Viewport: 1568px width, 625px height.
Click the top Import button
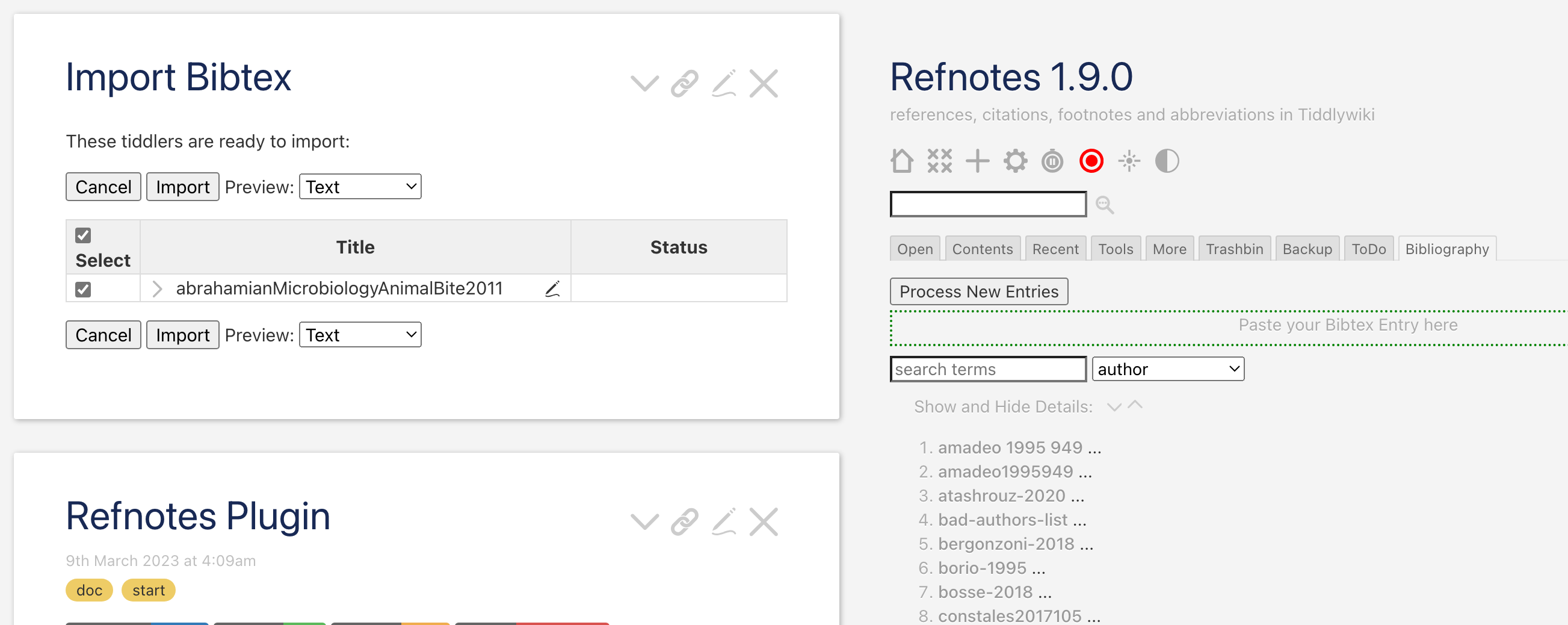[x=182, y=187]
